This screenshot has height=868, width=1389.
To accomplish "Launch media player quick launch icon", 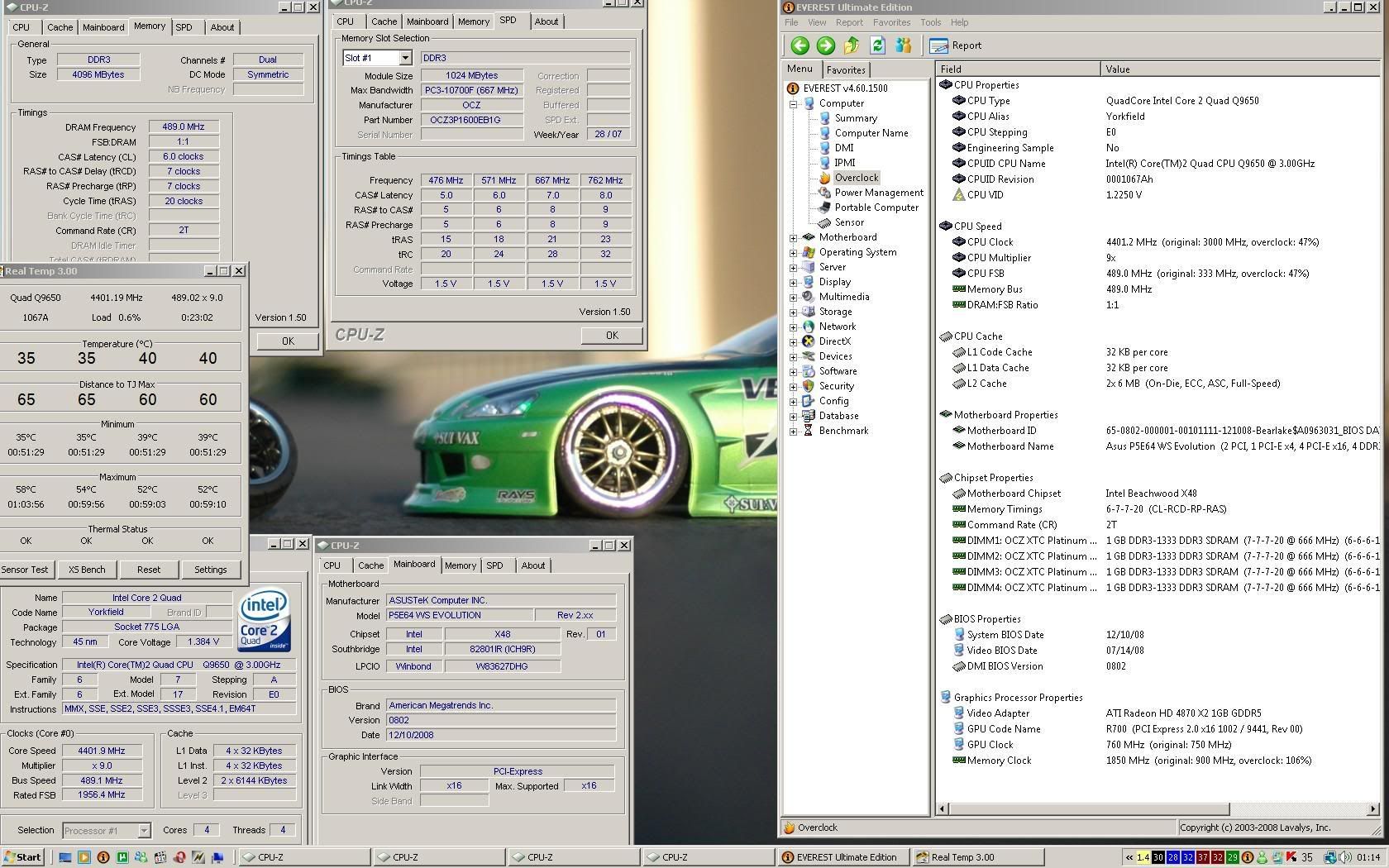I will click(x=84, y=857).
